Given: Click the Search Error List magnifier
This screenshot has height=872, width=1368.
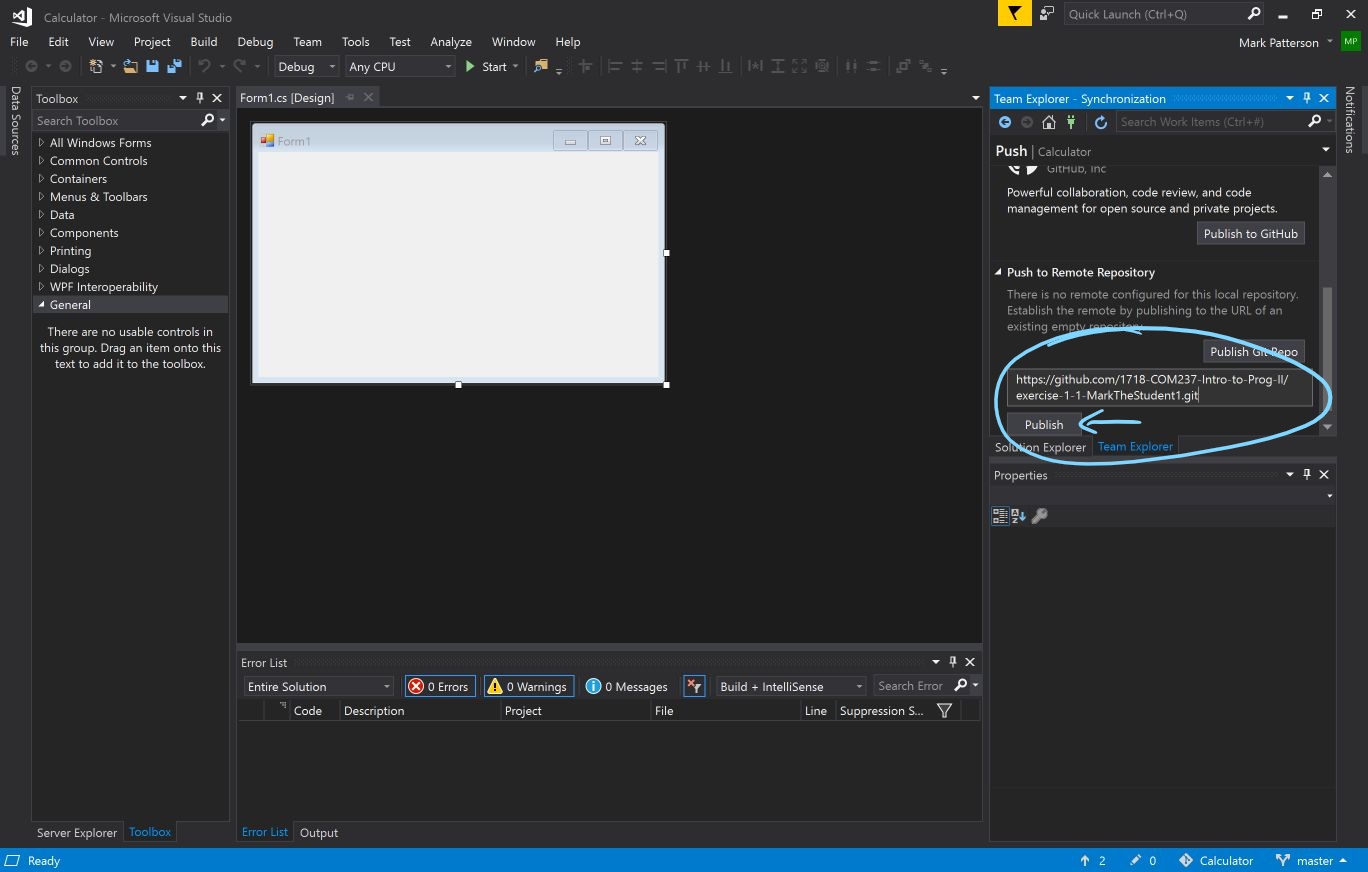Looking at the screenshot, I should point(961,685).
